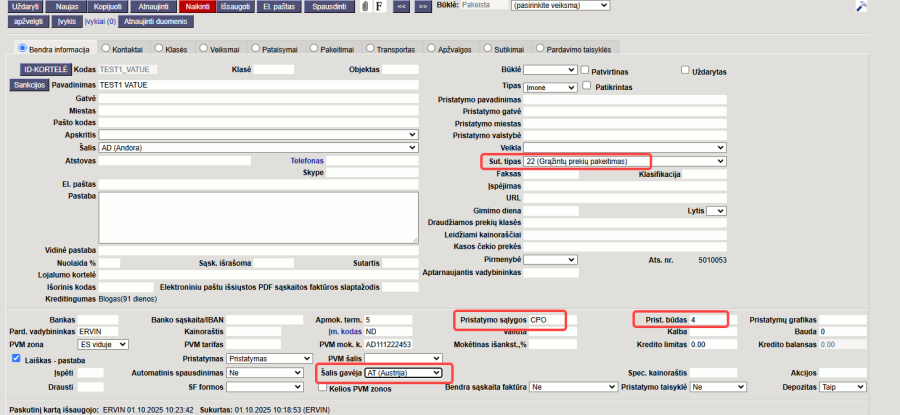Click the Pristatymo sąlygos field with CPO
Viewport: 900px width, 415px height.
tap(553, 319)
